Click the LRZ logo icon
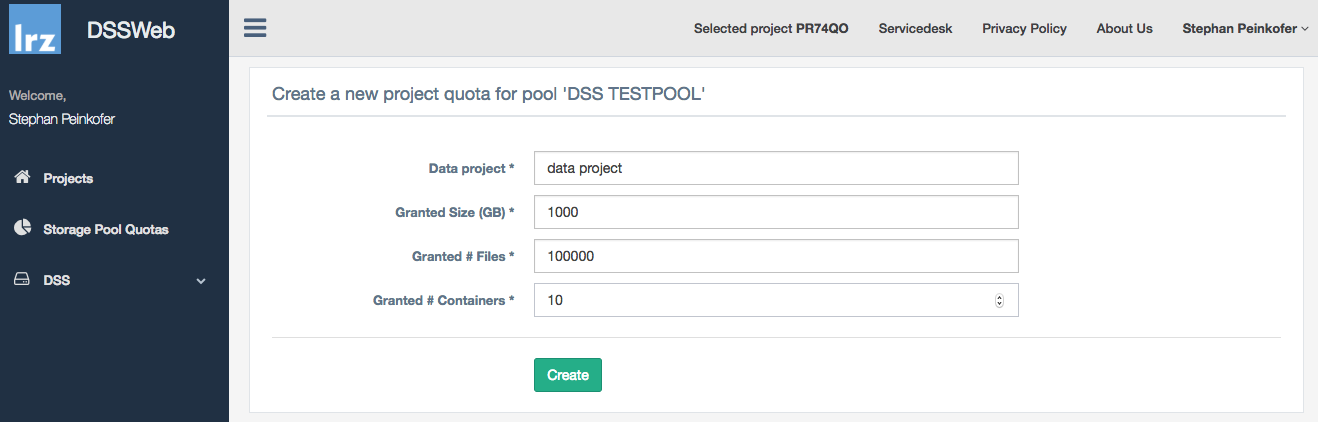Image resolution: width=1318 pixels, height=422 pixels. pyautogui.click(x=35, y=29)
